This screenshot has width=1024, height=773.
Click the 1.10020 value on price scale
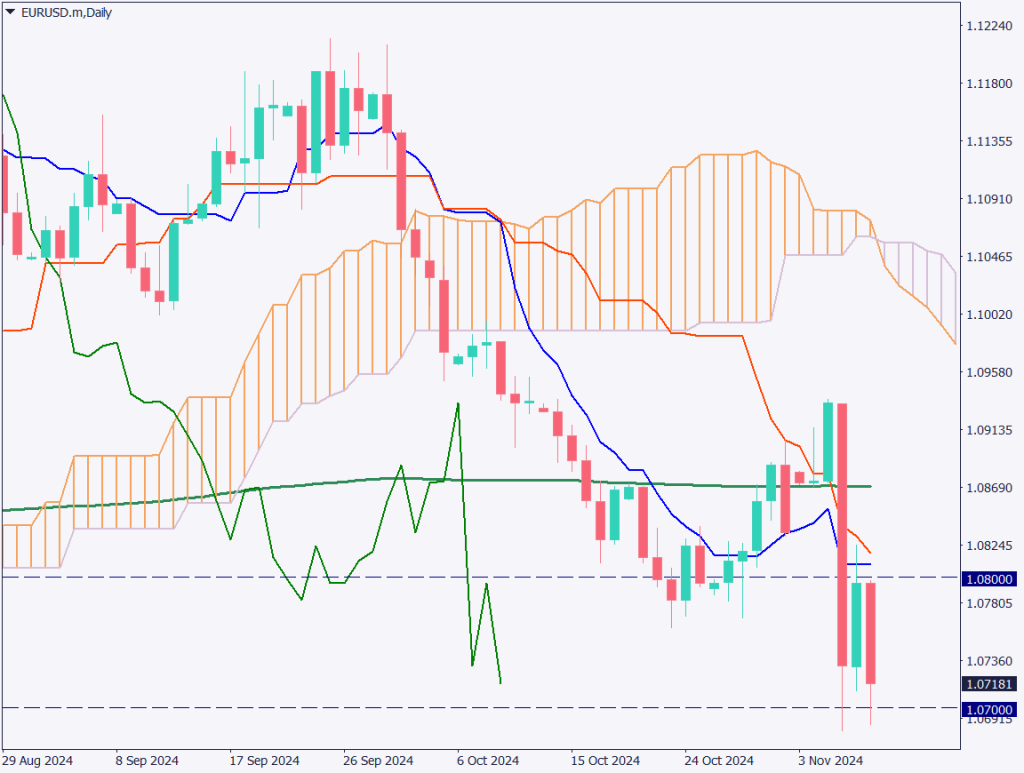tap(989, 314)
